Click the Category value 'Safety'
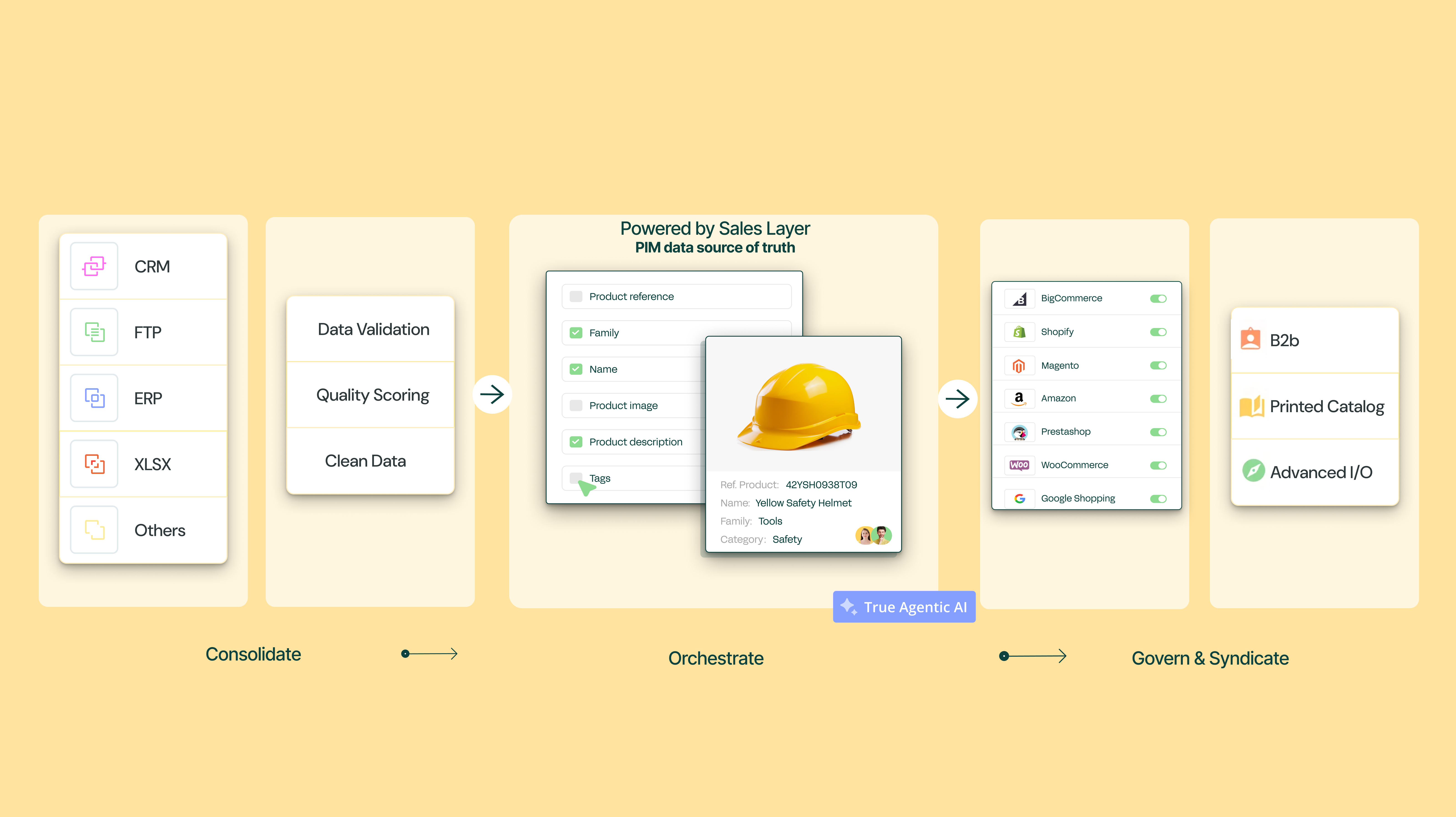The image size is (1456, 817). 787,539
